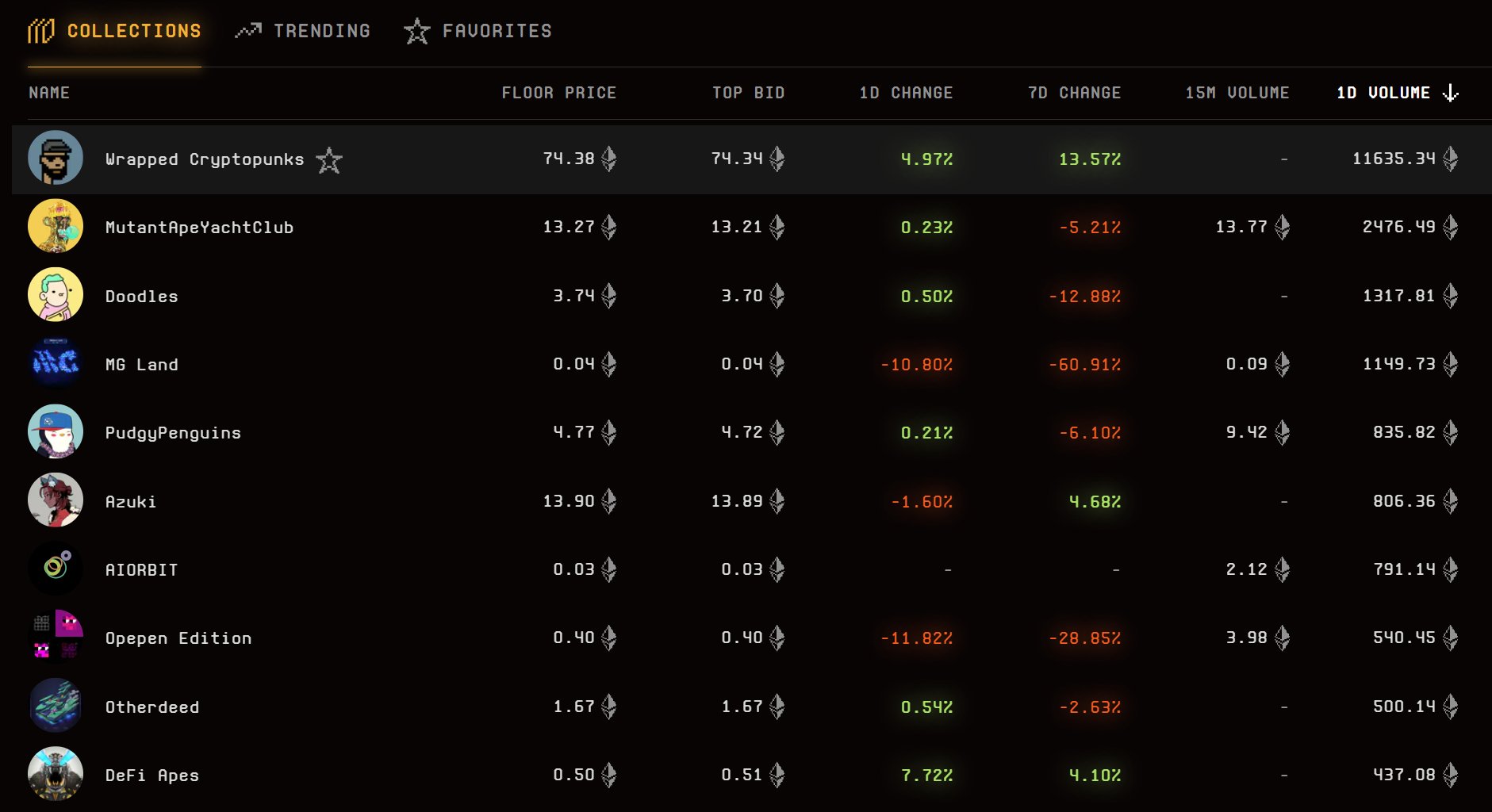This screenshot has width=1492, height=812.
Task: Click the ETH icon beside 1D volume 11635.34
Action: tap(1451, 159)
